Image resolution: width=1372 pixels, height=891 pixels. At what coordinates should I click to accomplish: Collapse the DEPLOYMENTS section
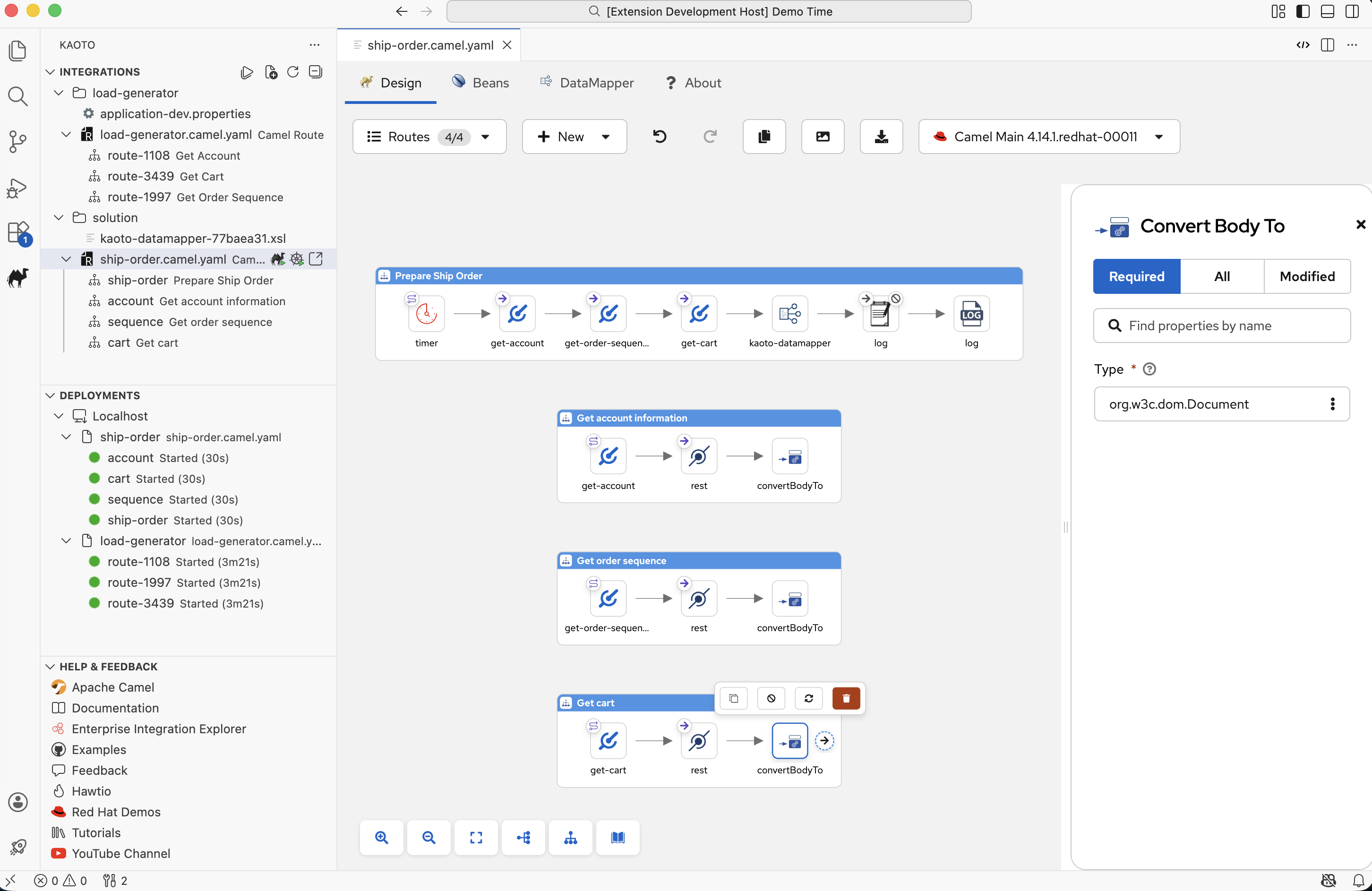point(50,395)
